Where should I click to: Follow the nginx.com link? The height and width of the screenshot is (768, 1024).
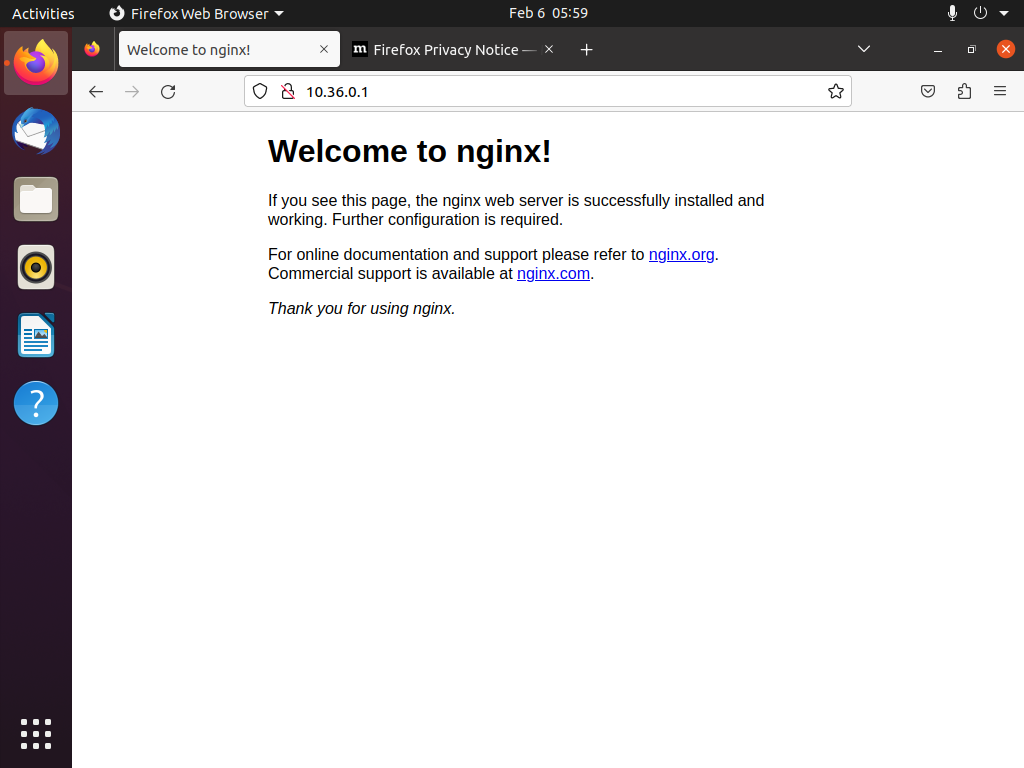(553, 274)
